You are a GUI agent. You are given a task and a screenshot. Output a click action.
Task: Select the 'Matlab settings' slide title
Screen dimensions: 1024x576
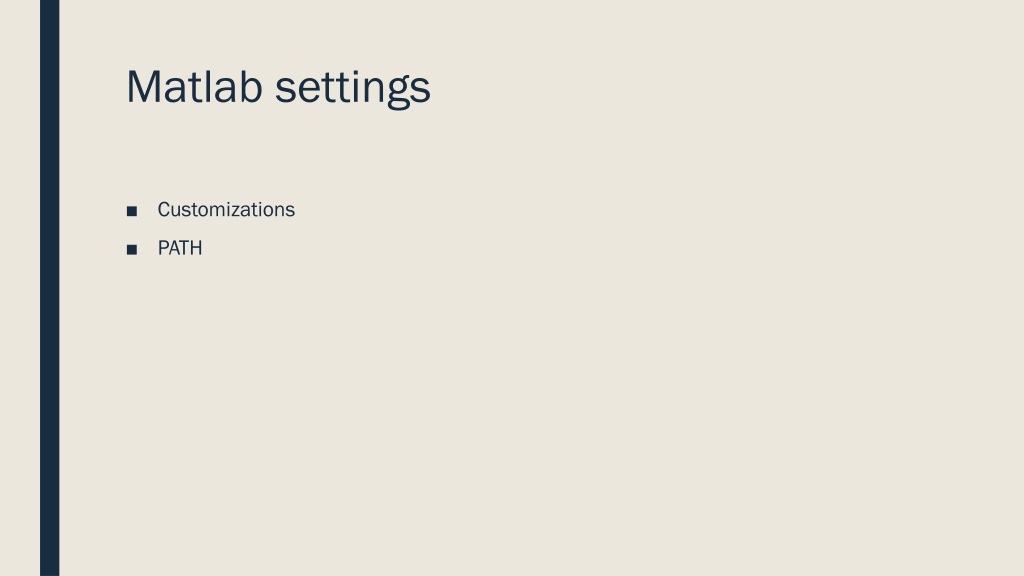(x=278, y=88)
